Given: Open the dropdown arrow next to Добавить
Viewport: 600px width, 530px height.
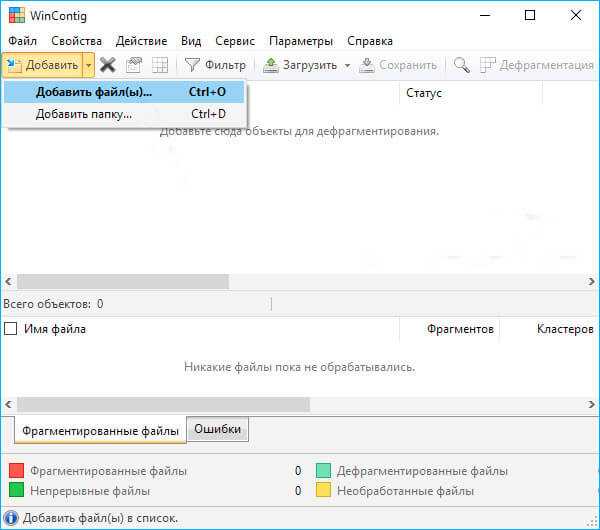Looking at the screenshot, I should pos(88,65).
